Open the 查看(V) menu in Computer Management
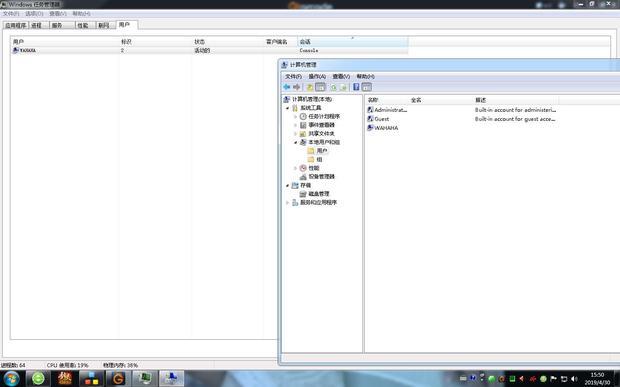Image resolution: width=620 pixels, height=387 pixels. (341, 76)
